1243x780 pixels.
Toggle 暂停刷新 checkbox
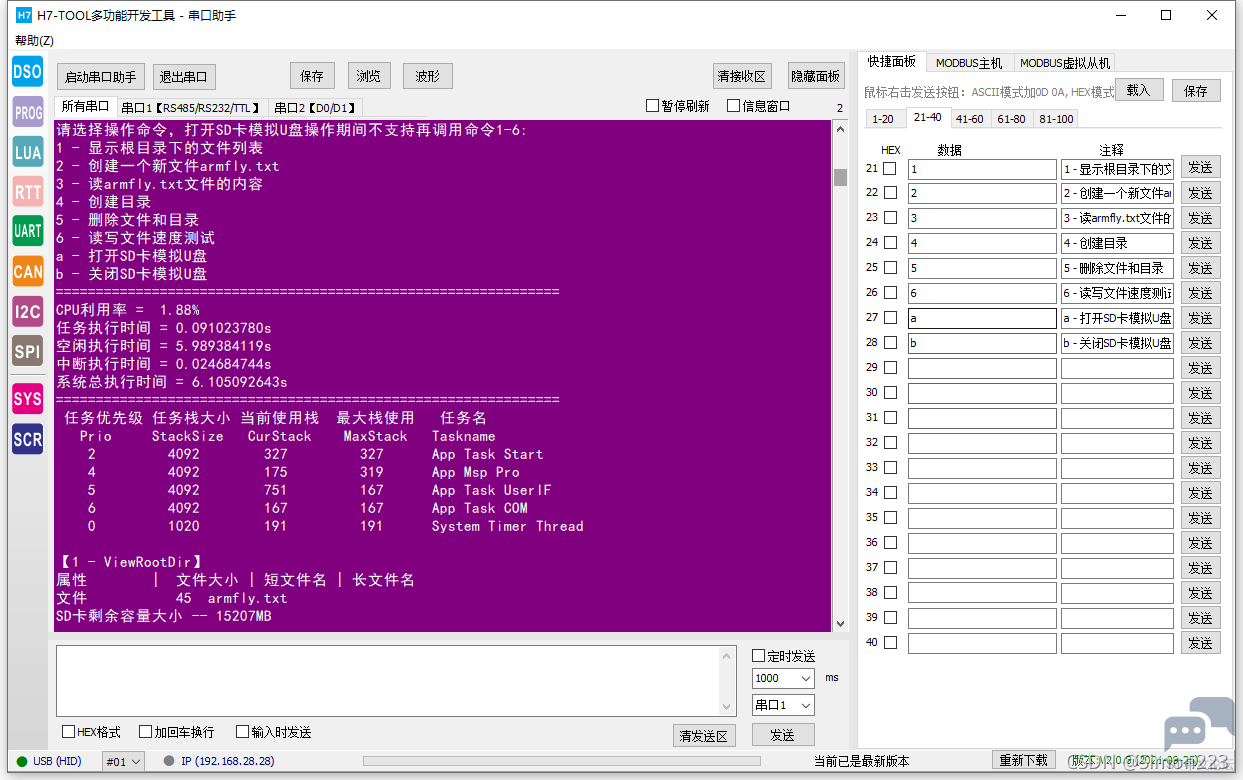point(652,105)
